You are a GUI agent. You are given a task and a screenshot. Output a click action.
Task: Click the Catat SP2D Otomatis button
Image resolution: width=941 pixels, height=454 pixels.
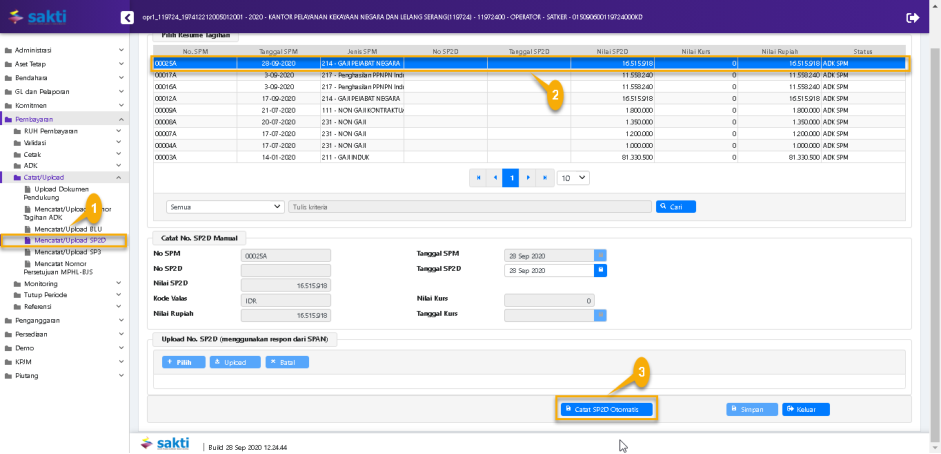coord(607,409)
